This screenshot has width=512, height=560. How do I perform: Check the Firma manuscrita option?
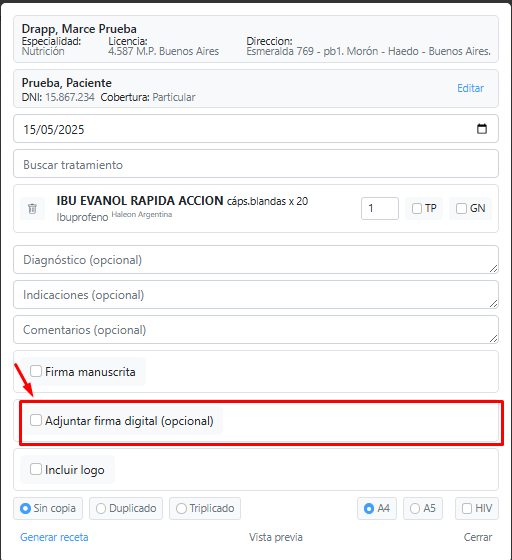coord(36,371)
